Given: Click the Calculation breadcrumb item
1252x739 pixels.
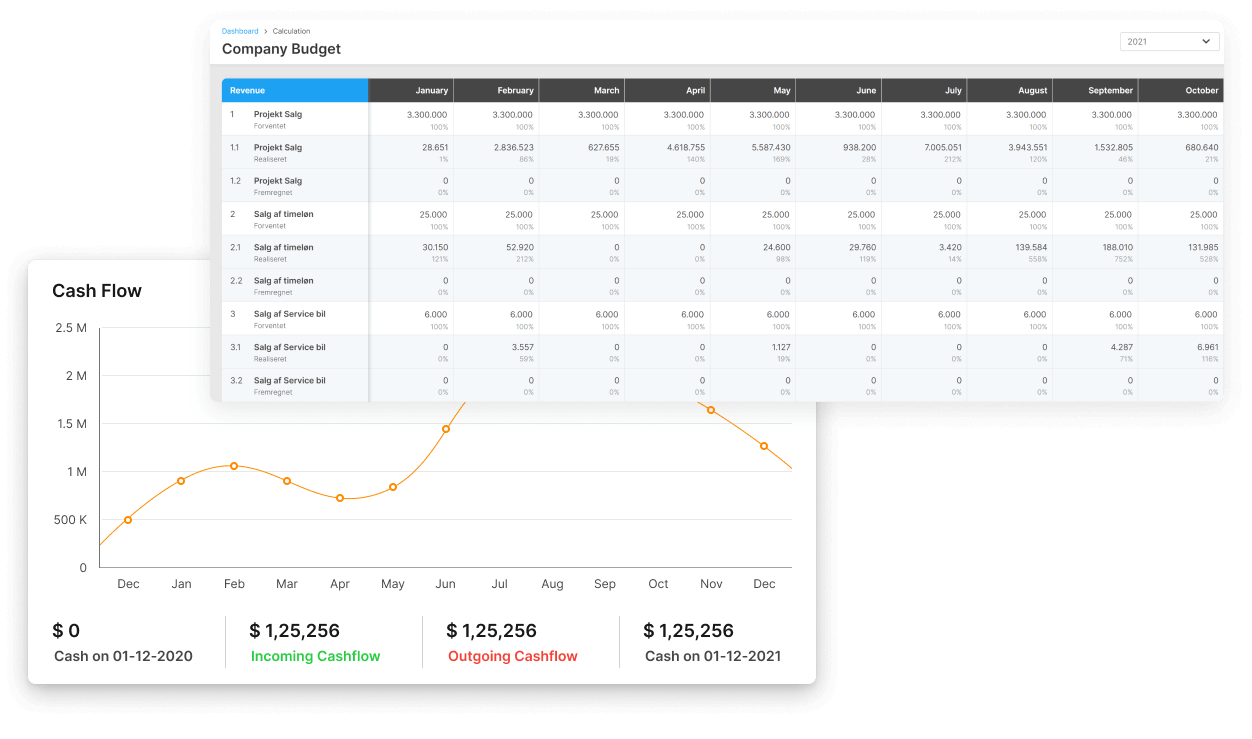Looking at the screenshot, I should [x=291, y=31].
